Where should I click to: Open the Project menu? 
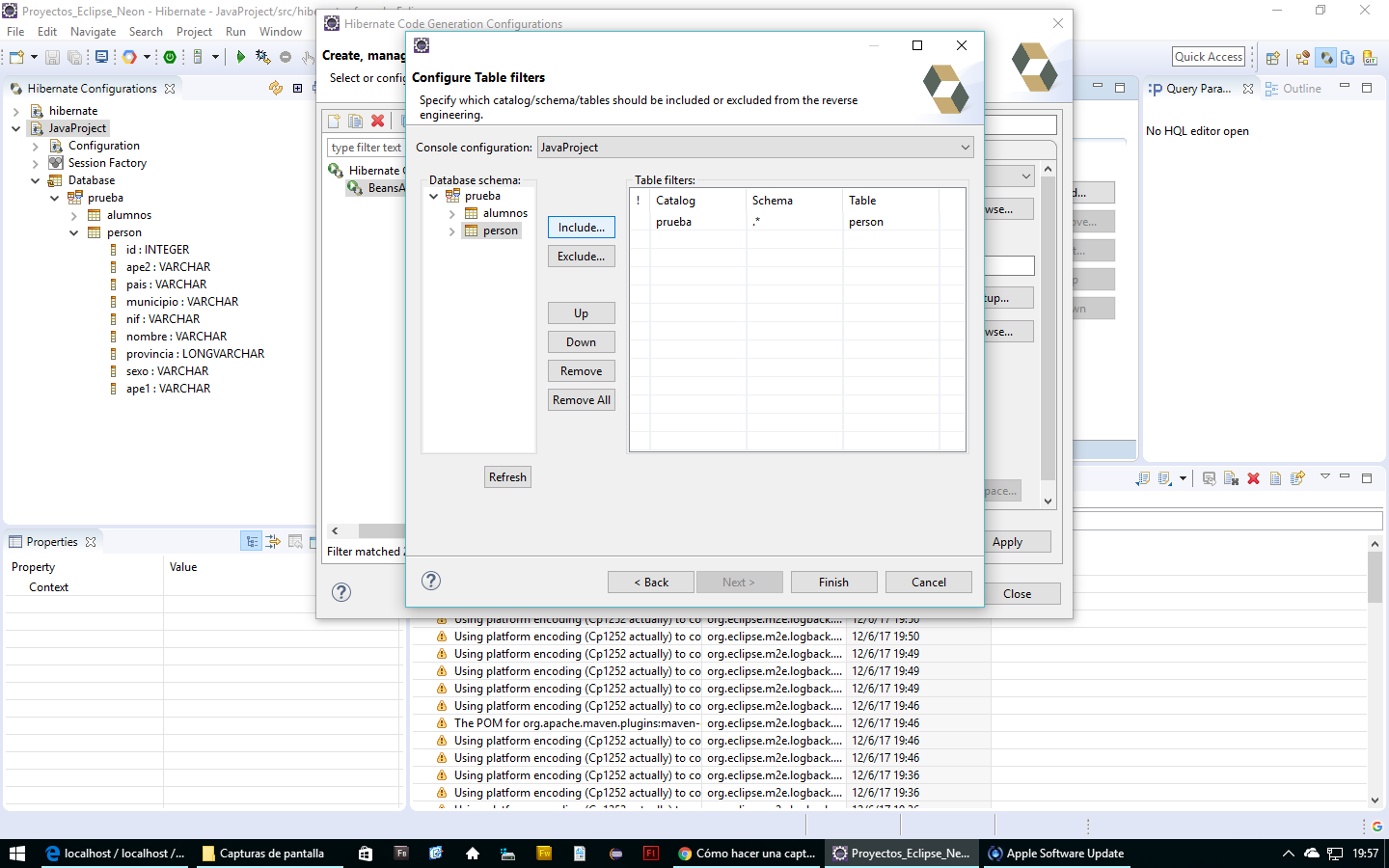(194, 32)
